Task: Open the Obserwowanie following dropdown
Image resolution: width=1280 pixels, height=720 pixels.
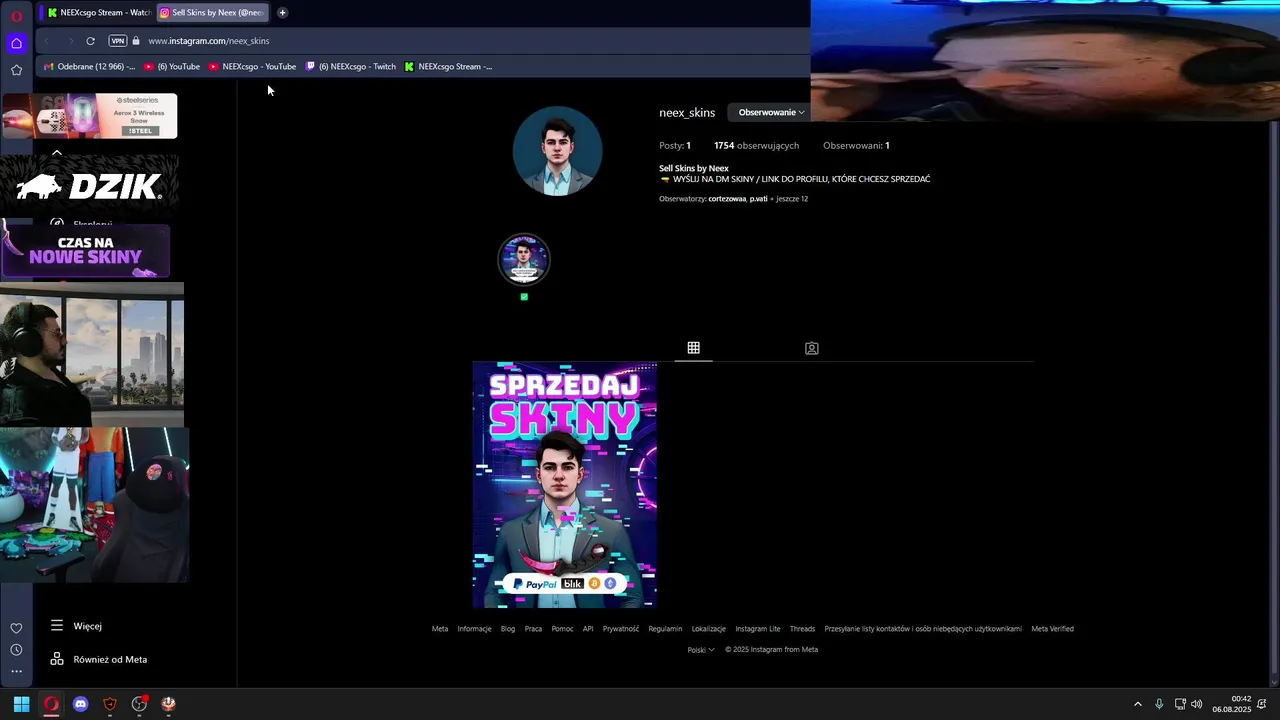Action: [770, 112]
